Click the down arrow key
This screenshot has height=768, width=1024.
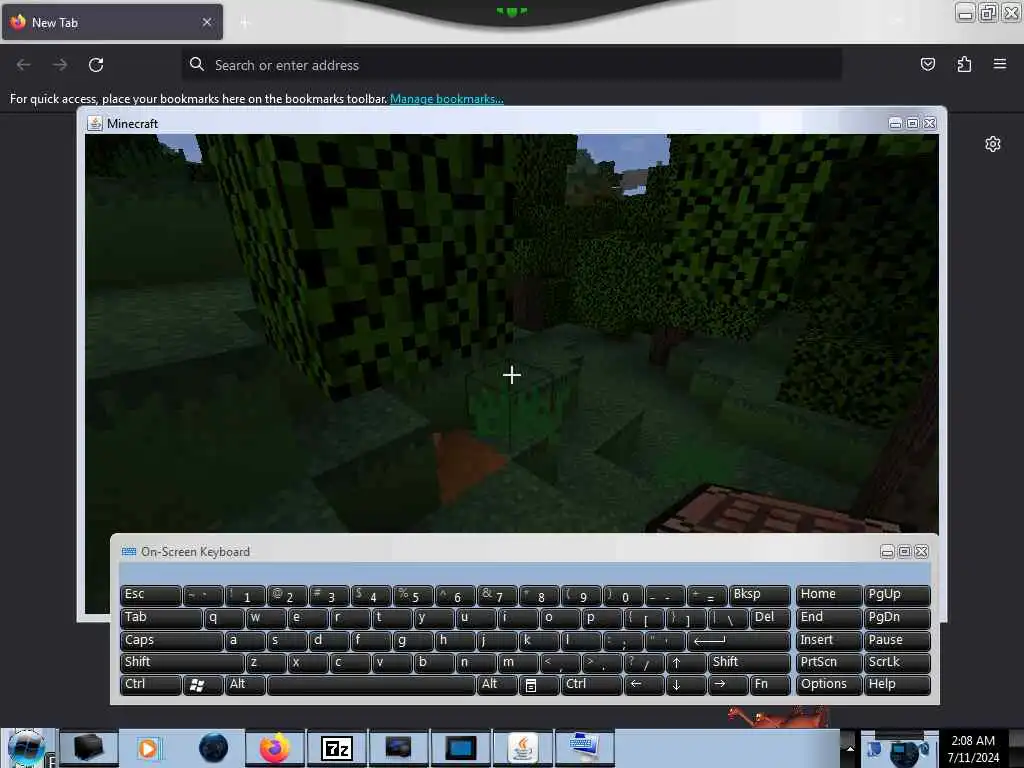tap(686, 684)
